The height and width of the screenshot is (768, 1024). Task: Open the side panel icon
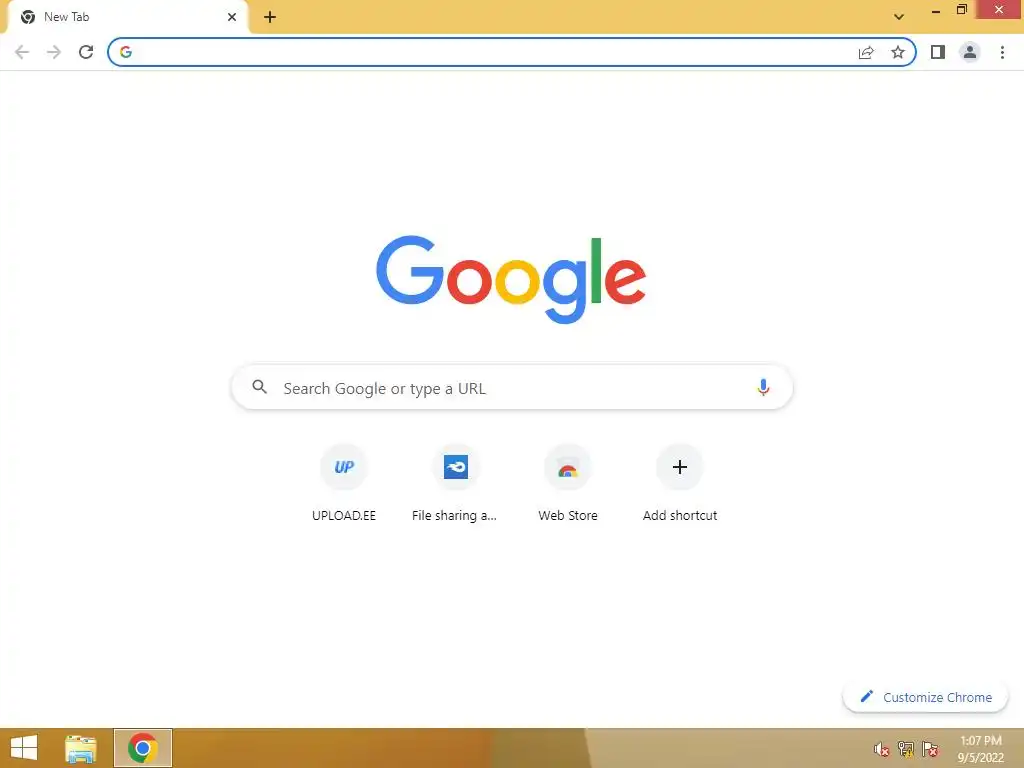[x=938, y=52]
